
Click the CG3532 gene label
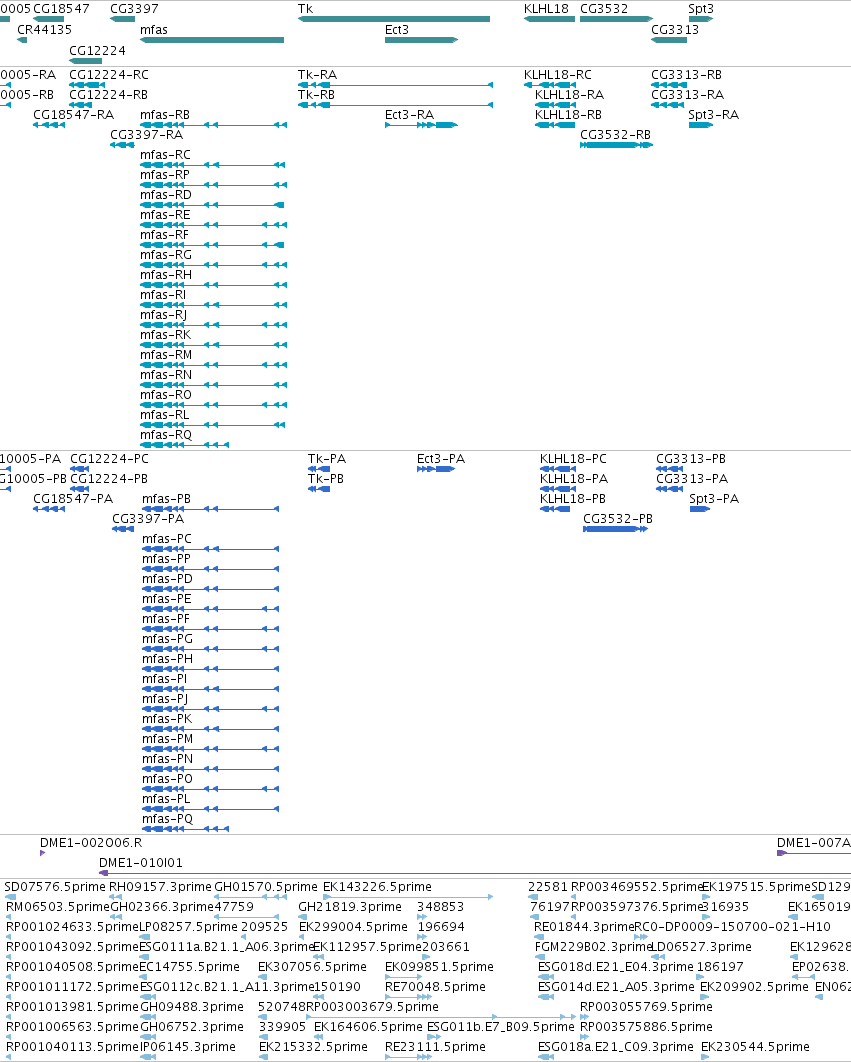pyautogui.click(x=604, y=9)
